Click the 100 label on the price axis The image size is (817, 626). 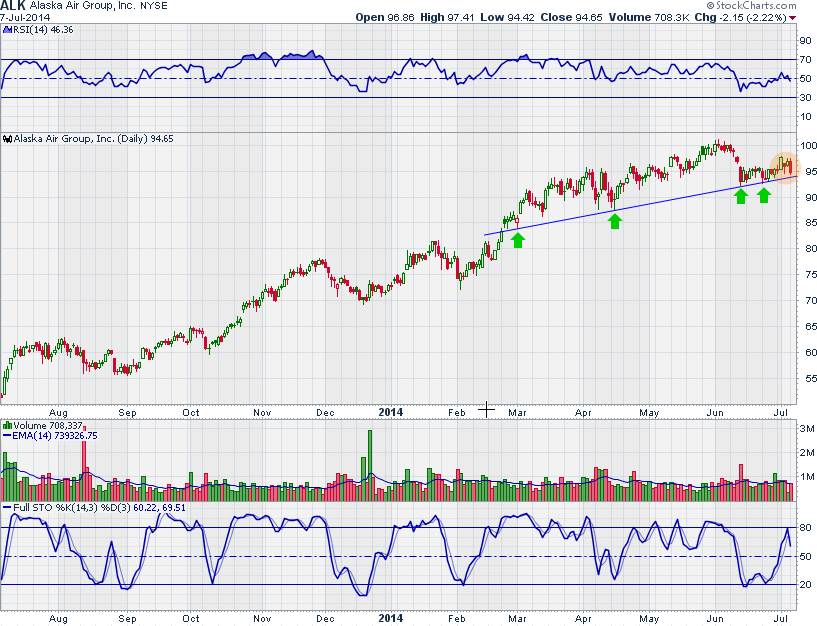[x=808, y=145]
